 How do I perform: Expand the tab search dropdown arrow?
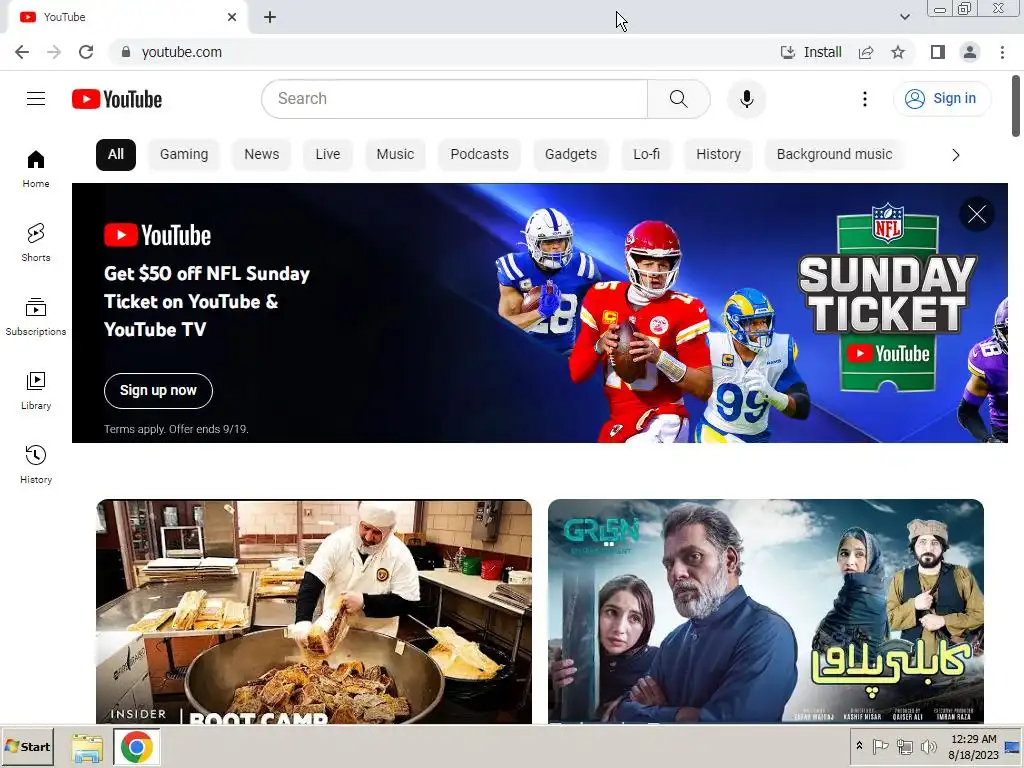[x=904, y=17]
